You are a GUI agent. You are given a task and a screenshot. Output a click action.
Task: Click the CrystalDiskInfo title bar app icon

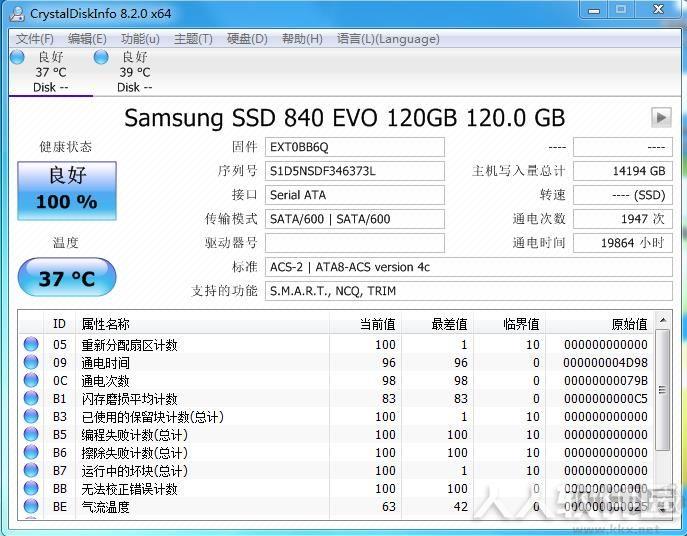(x=18, y=13)
